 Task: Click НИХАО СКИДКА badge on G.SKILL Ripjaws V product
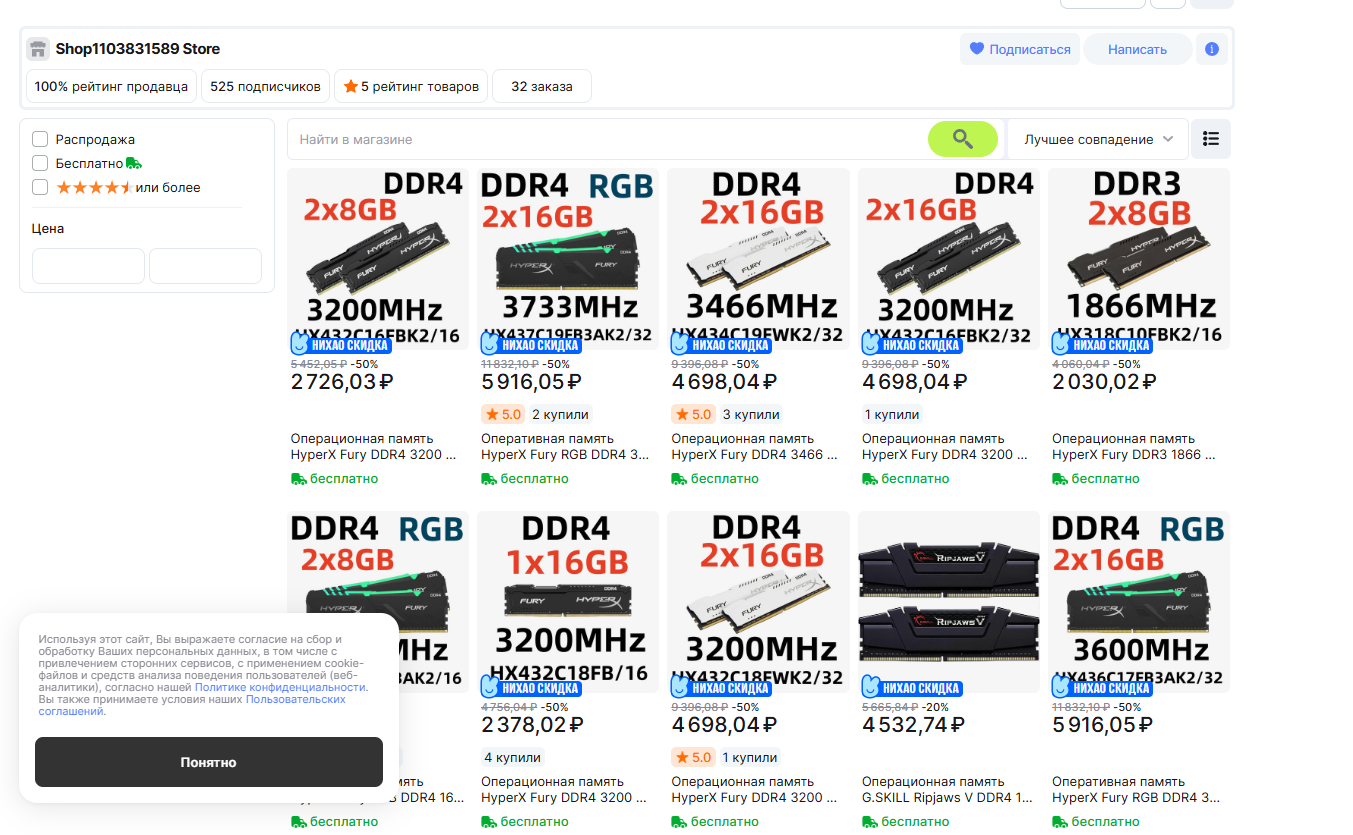click(x=911, y=688)
